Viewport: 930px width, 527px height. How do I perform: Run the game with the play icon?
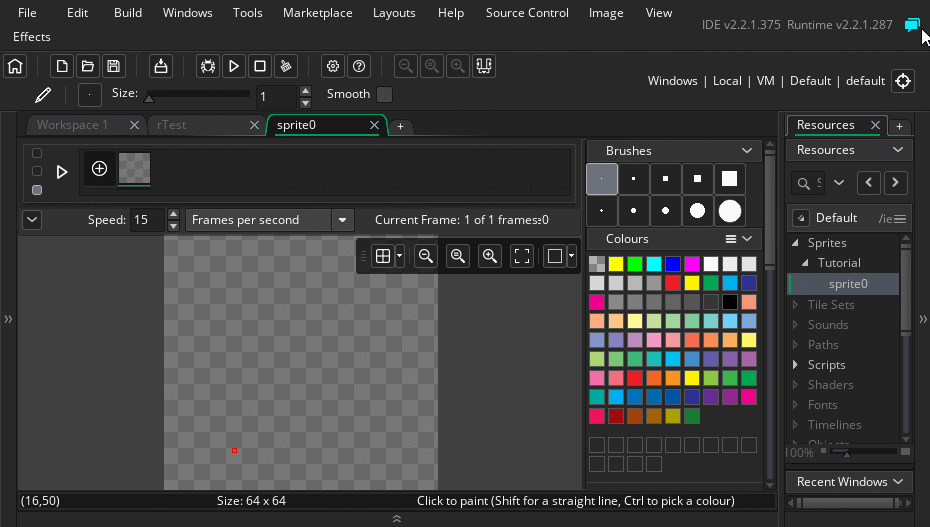[234, 66]
